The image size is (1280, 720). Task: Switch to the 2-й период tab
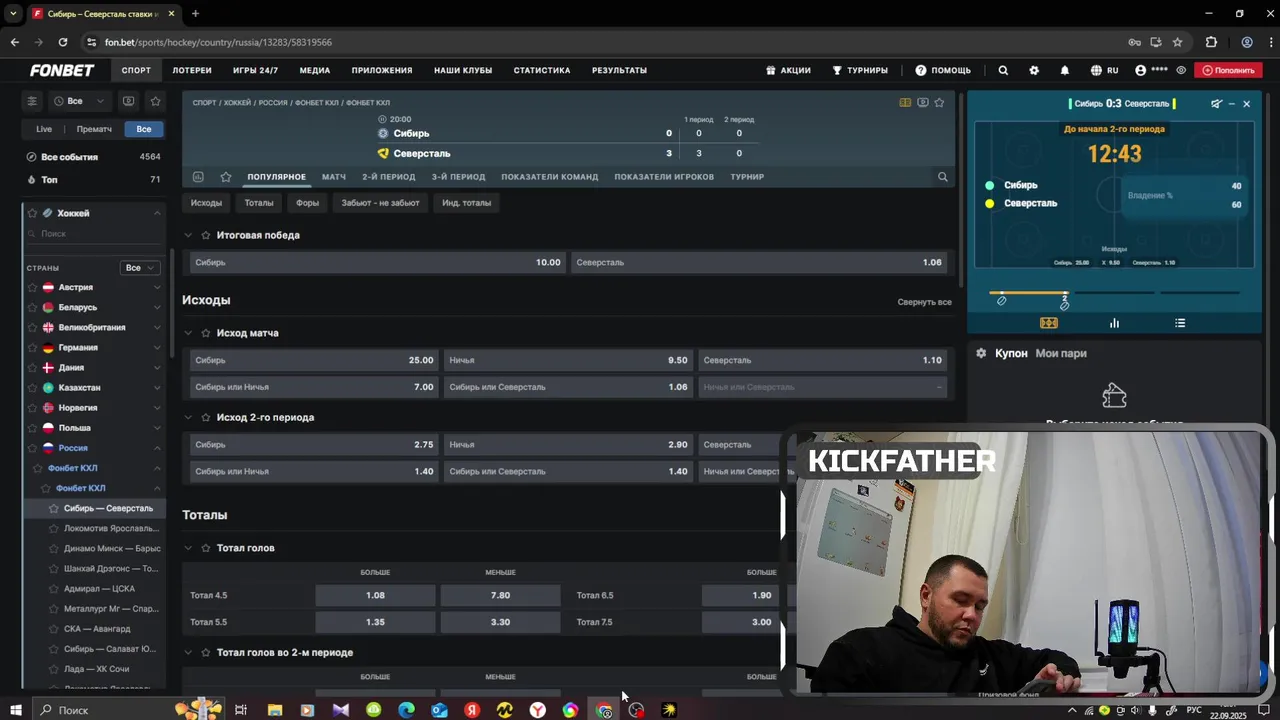coord(389,177)
